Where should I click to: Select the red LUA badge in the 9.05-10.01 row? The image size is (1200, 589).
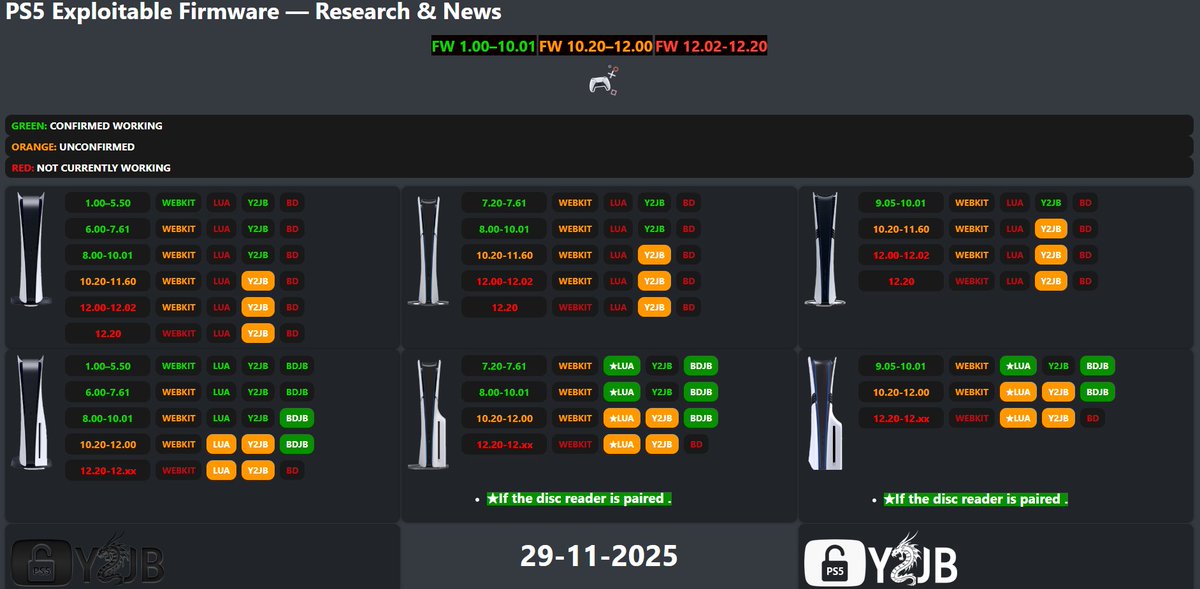pos(1015,203)
